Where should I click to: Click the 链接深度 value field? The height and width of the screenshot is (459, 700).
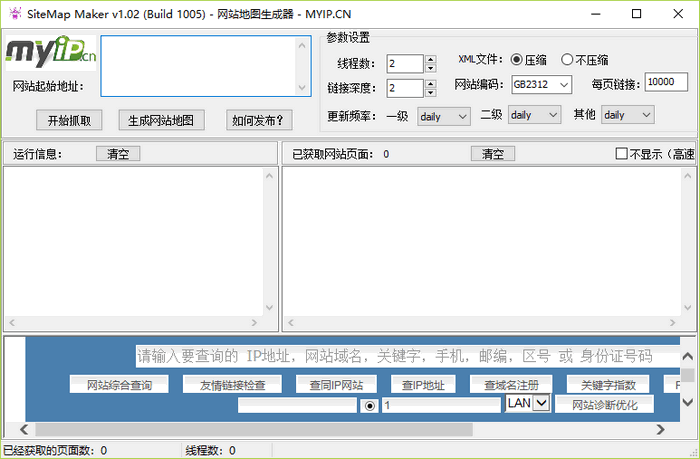coord(404,88)
